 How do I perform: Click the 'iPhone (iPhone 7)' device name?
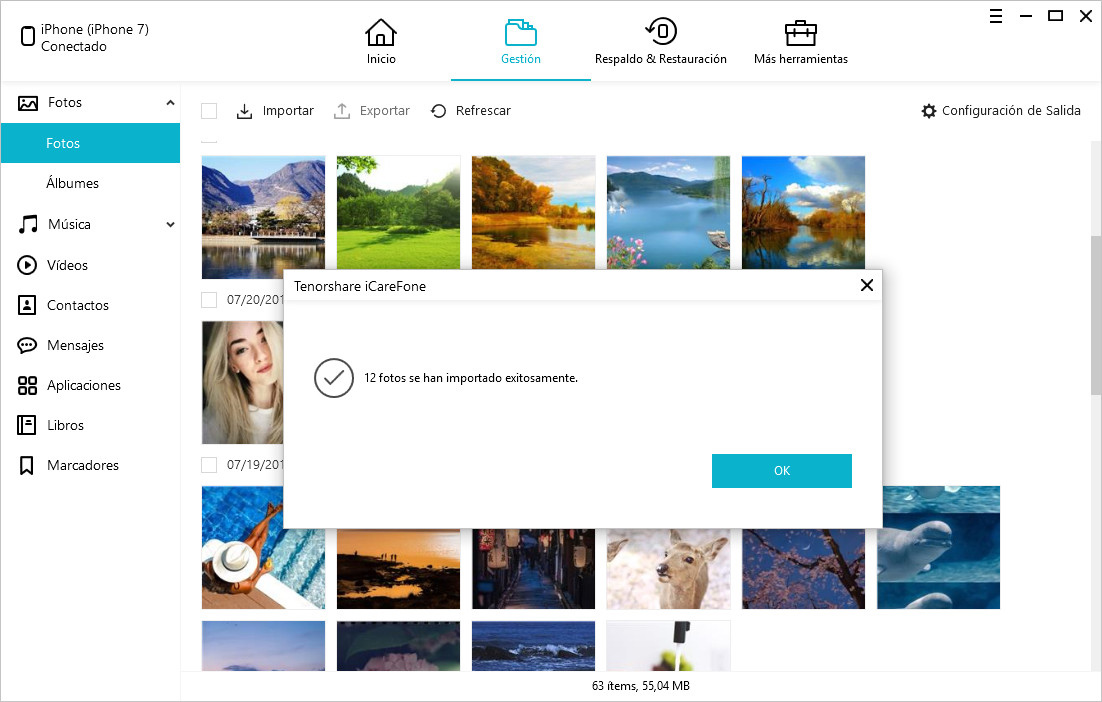[95, 30]
